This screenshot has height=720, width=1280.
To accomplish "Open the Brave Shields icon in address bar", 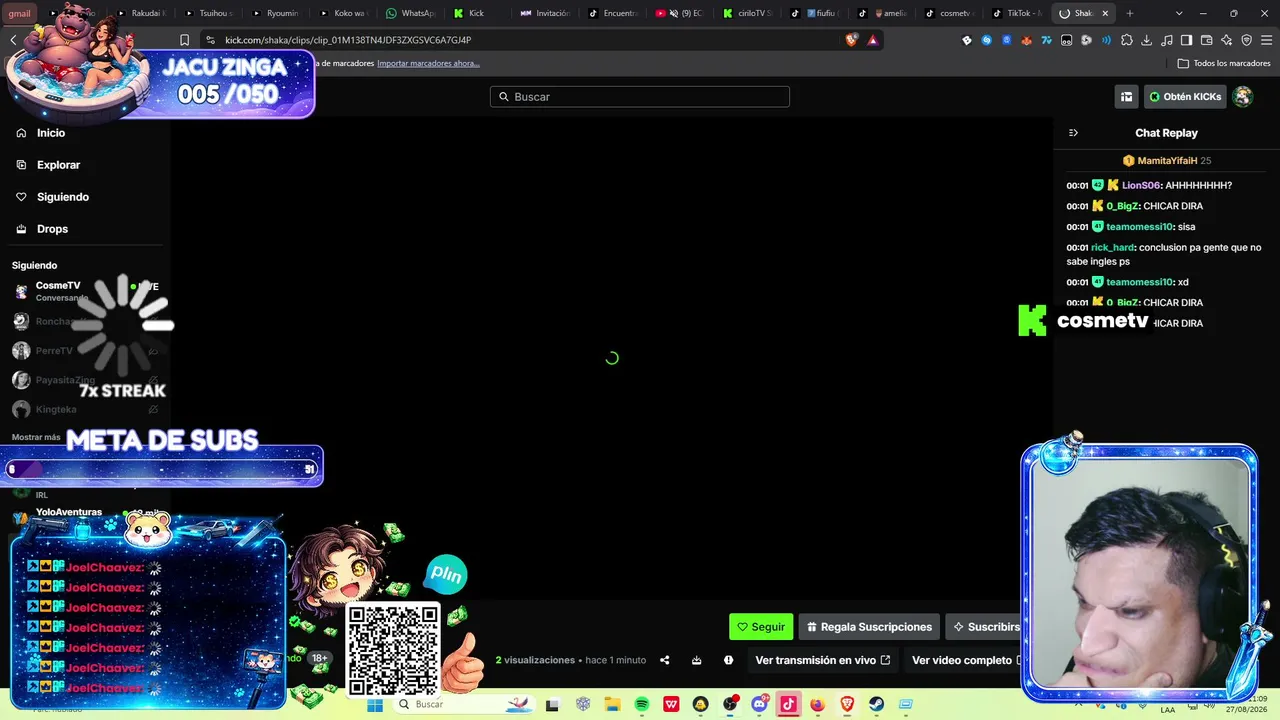I will pyautogui.click(x=852, y=40).
